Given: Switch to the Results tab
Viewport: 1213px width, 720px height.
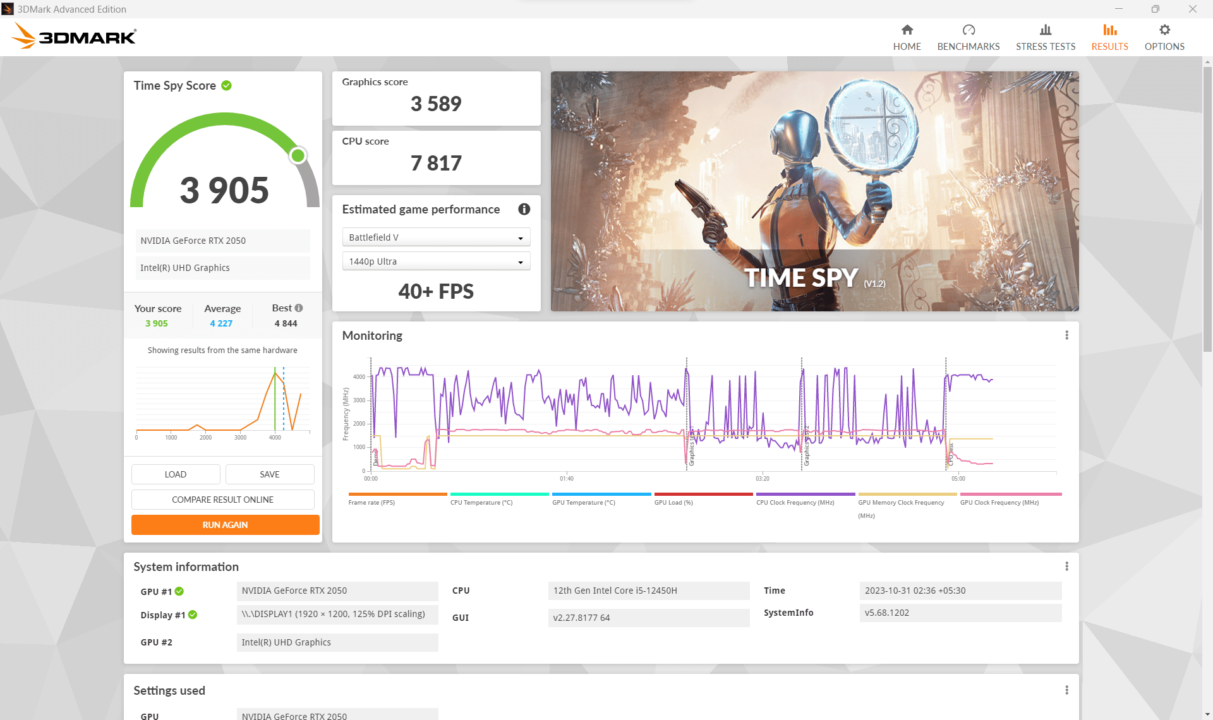Looking at the screenshot, I should point(1109,37).
